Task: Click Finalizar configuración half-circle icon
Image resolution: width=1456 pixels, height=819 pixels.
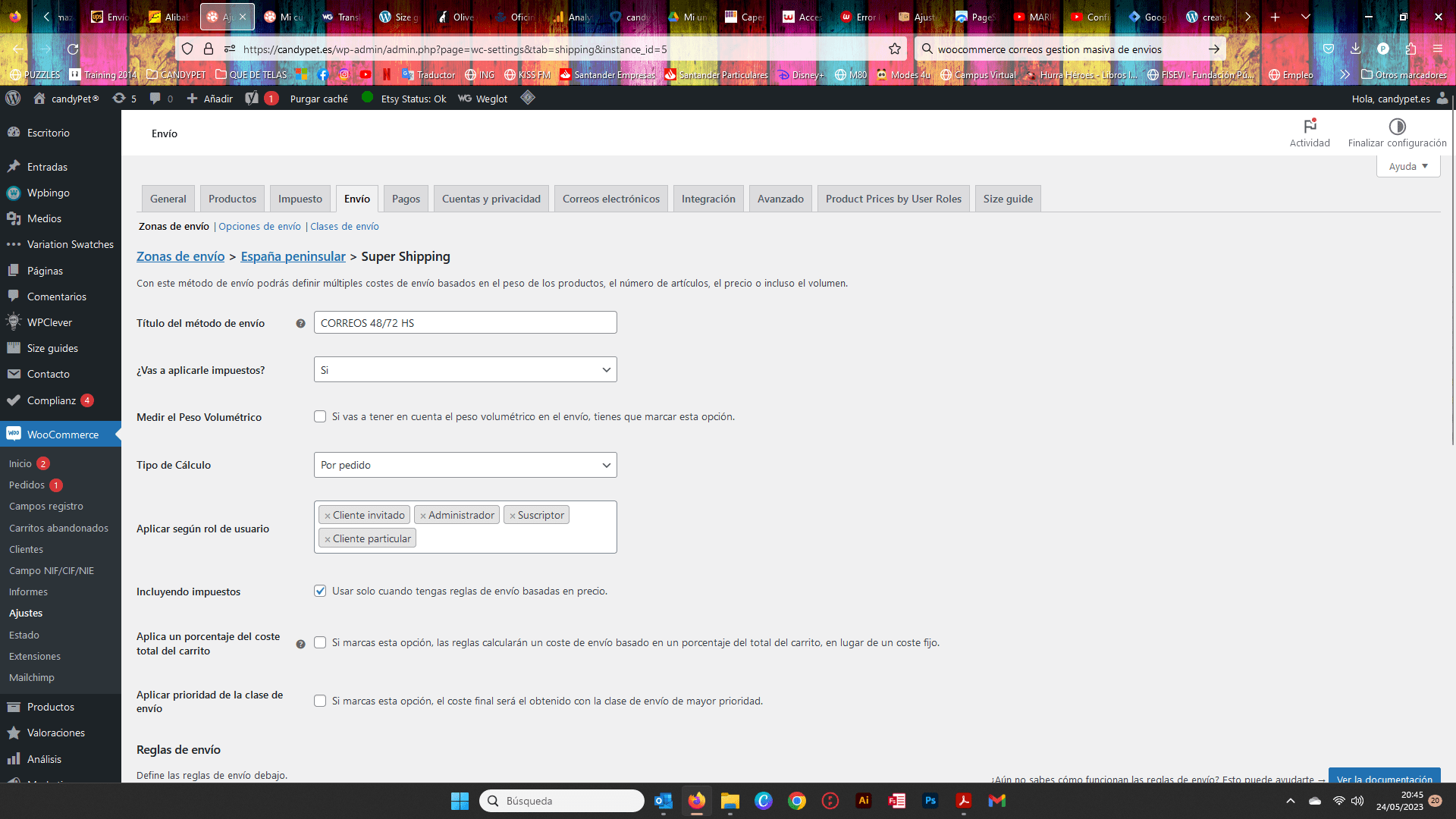Action: pyautogui.click(x=1397, y=126)
